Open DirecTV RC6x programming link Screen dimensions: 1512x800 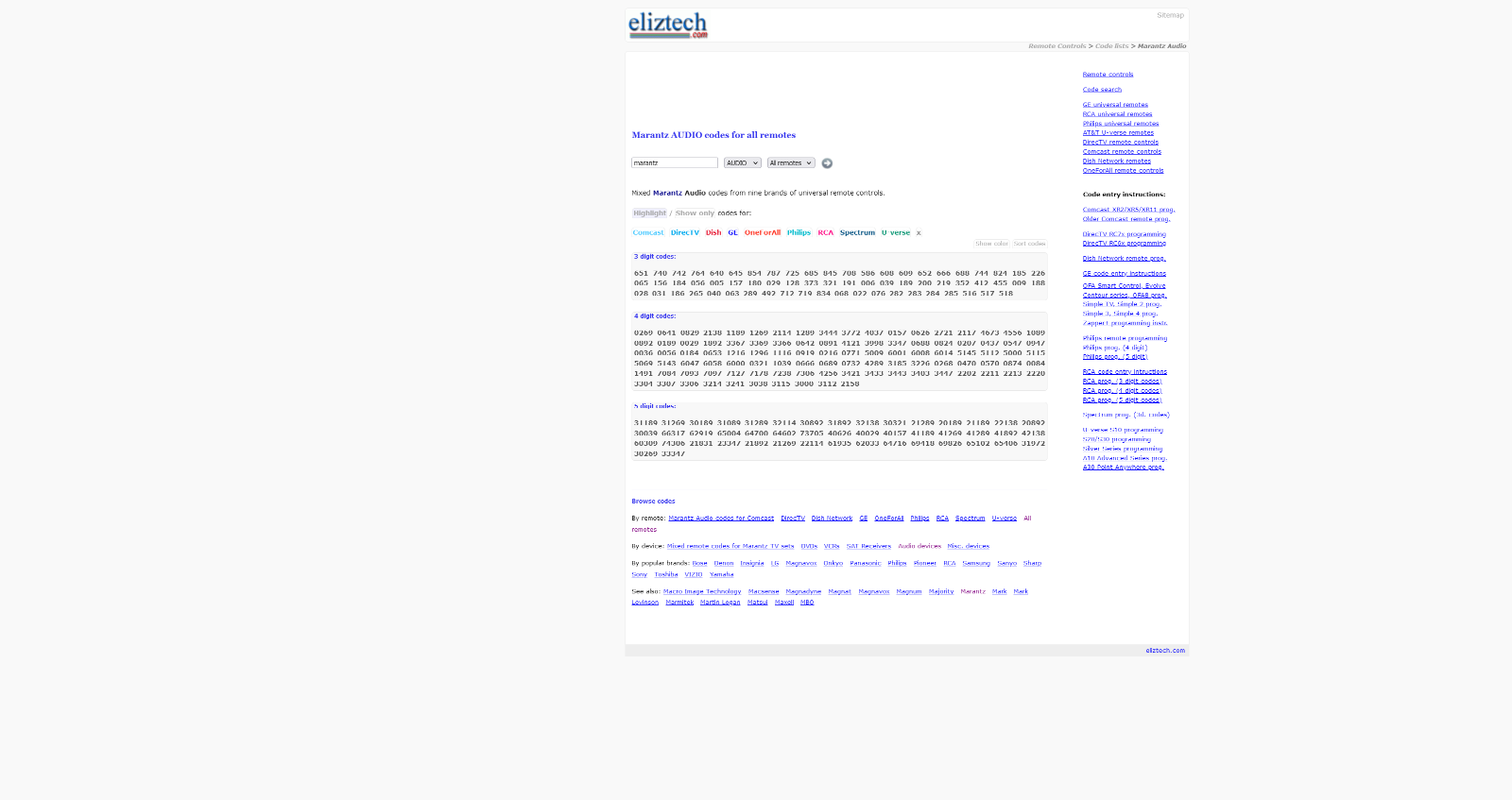(1125, 244)
